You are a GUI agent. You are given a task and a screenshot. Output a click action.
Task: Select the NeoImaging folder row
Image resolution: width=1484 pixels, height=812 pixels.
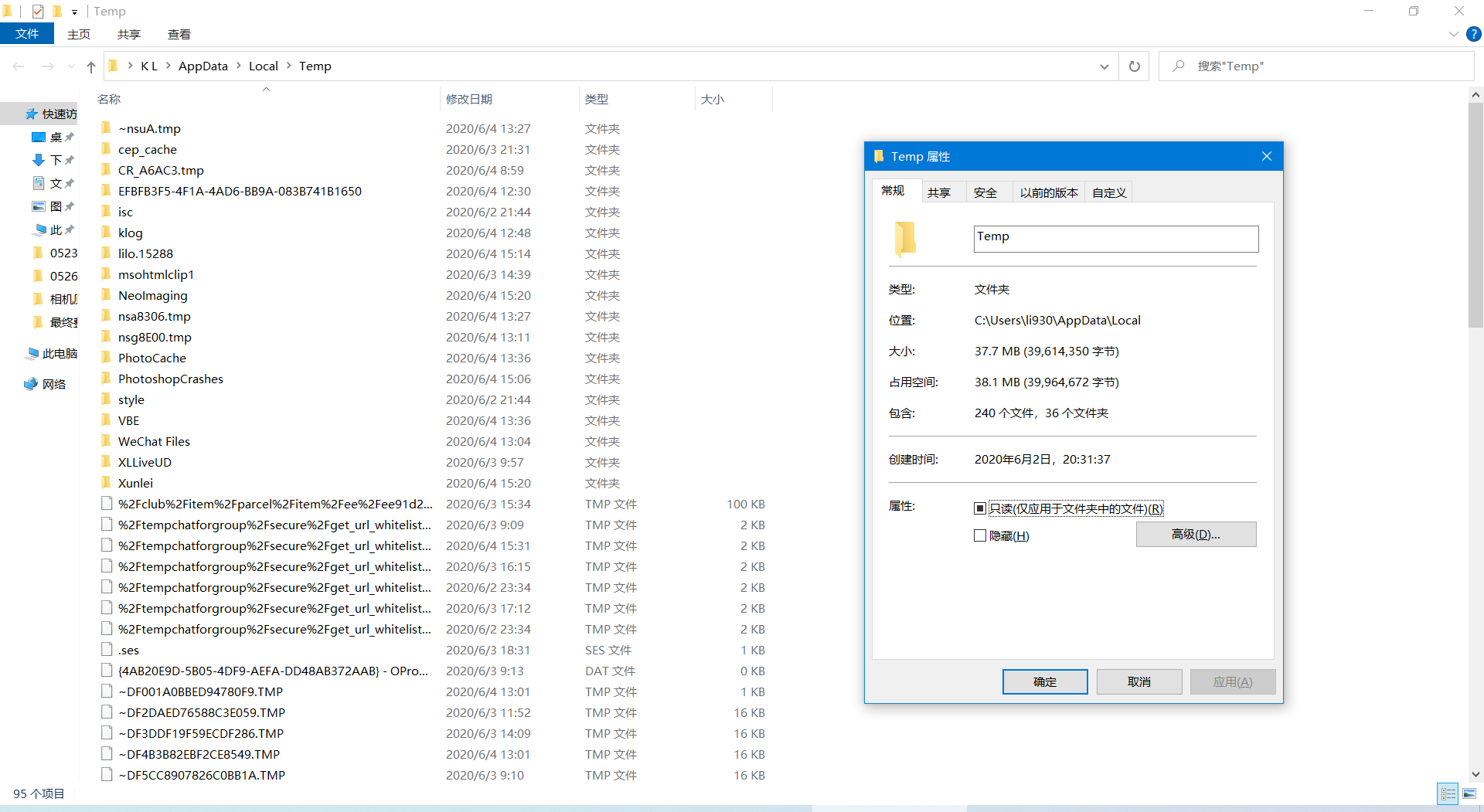point(433,295)
